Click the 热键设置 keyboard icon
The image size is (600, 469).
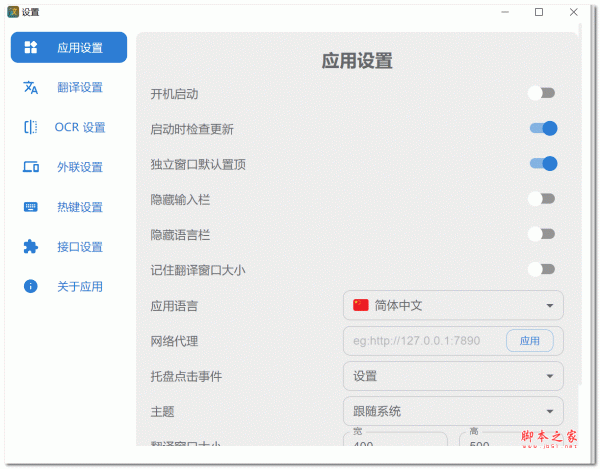pyautogui.click(x=31, y=207)
